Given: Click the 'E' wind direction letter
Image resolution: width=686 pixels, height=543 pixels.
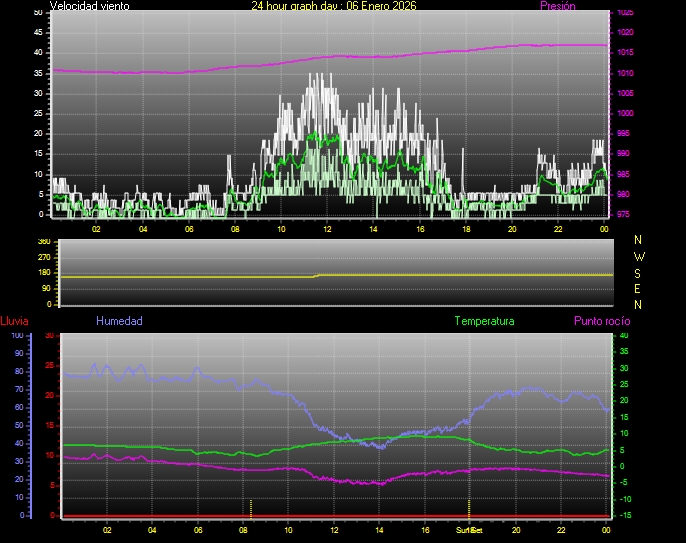Looking at the screenshot, I should [639, 288].
